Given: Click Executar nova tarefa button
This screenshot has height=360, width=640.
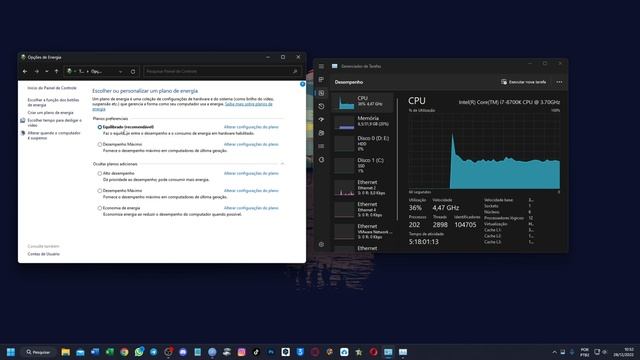Looking at the screenshot, I should 523,82.
